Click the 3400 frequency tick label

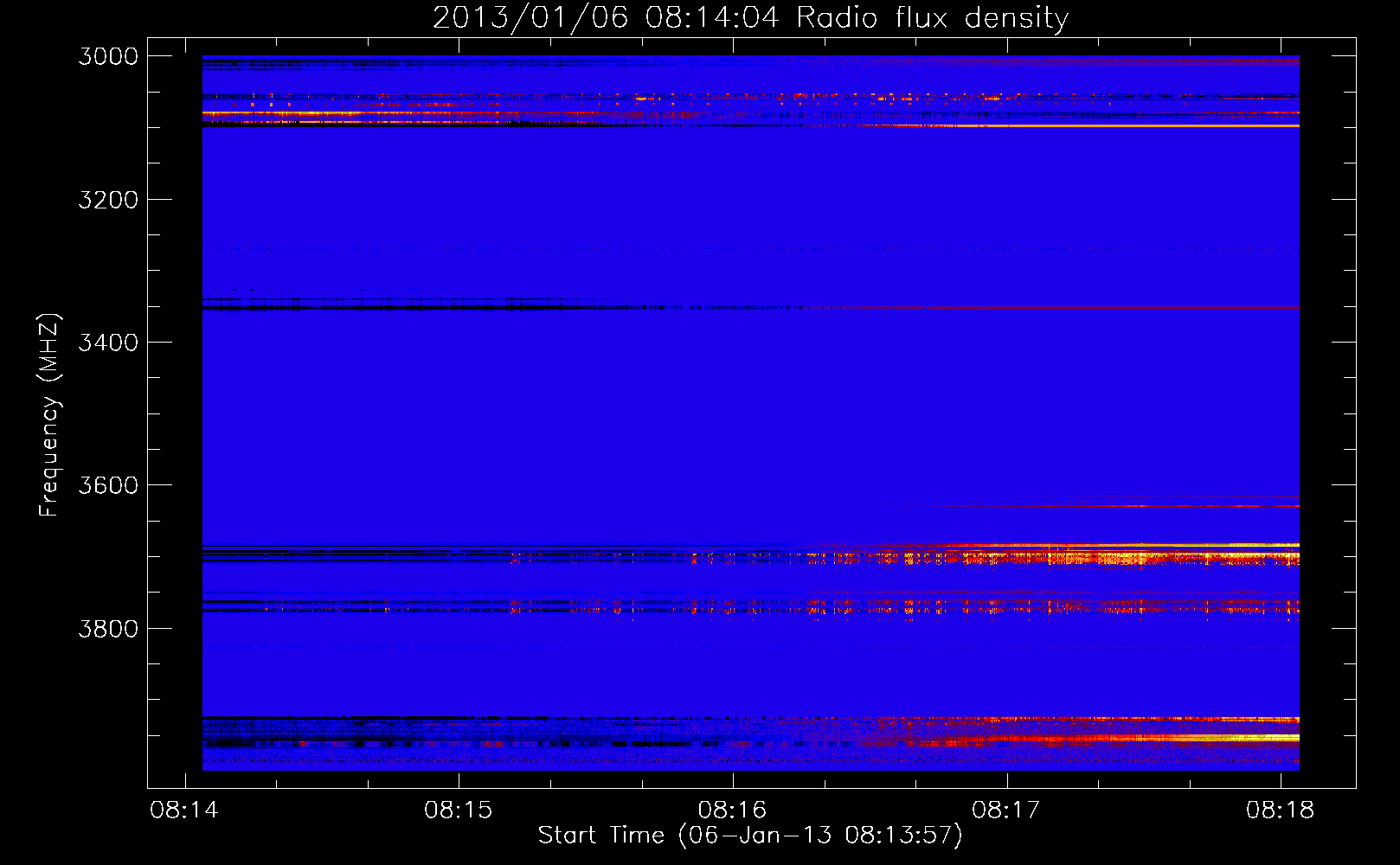108,343
